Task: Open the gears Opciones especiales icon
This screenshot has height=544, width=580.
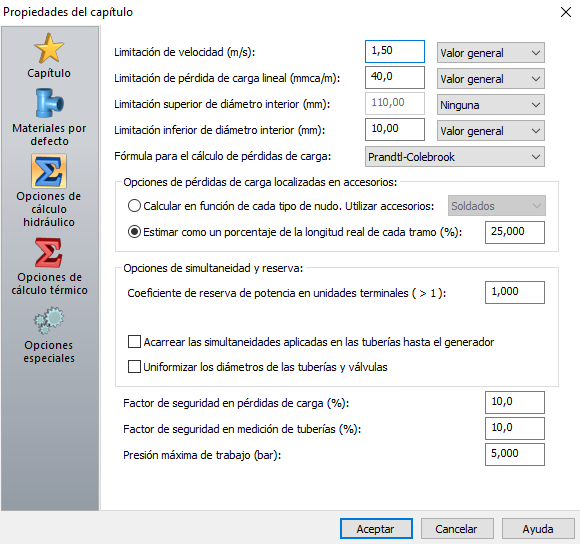Action: [49, 320]
